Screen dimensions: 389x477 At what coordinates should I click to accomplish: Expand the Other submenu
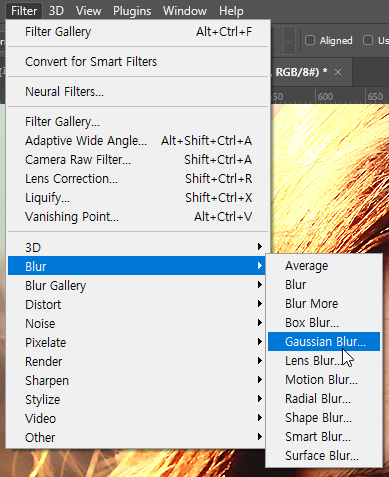(138, 437)
